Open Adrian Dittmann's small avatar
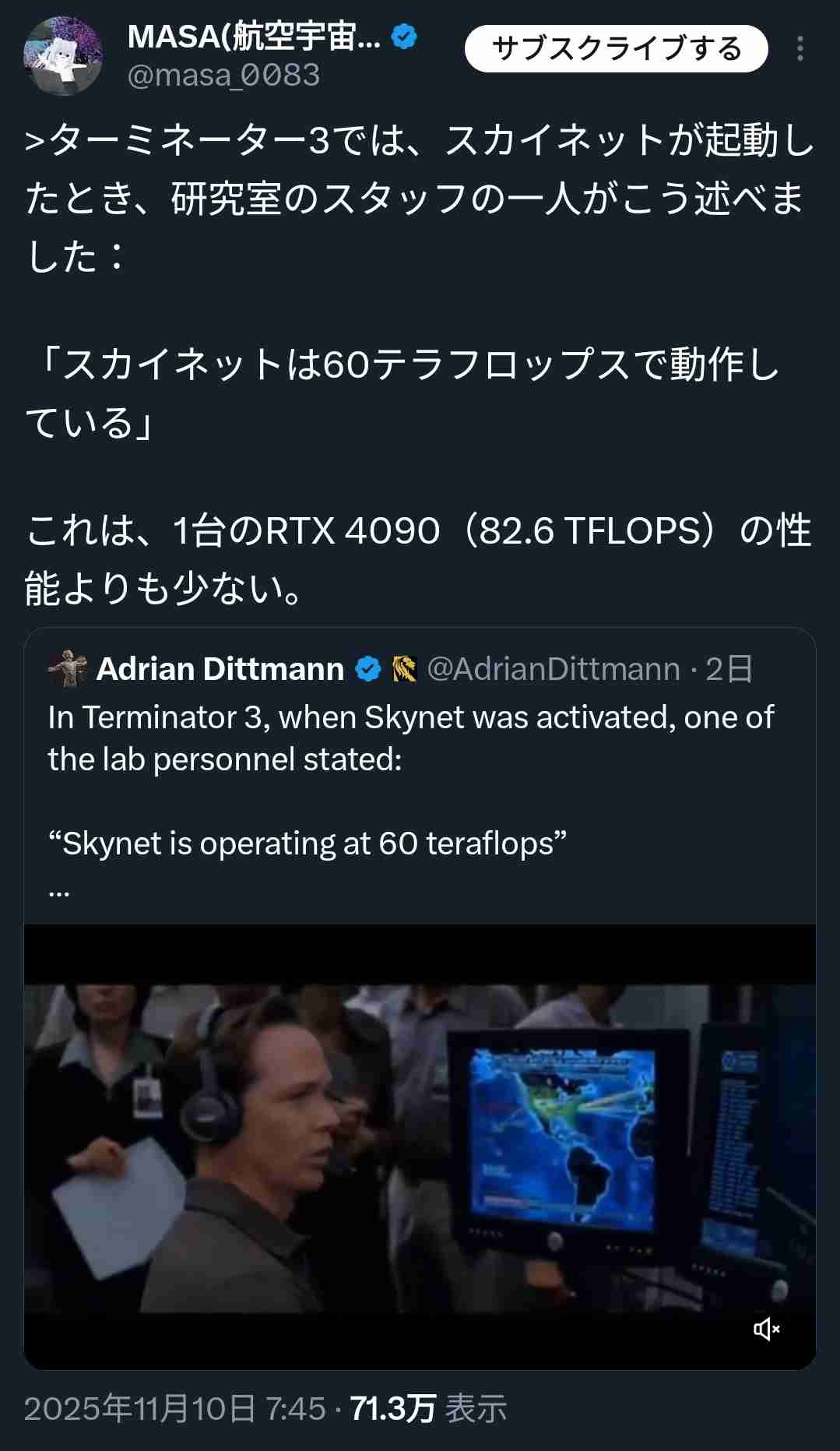The width and height of the screenshot is (840, 1451). (x=68, y=669)
